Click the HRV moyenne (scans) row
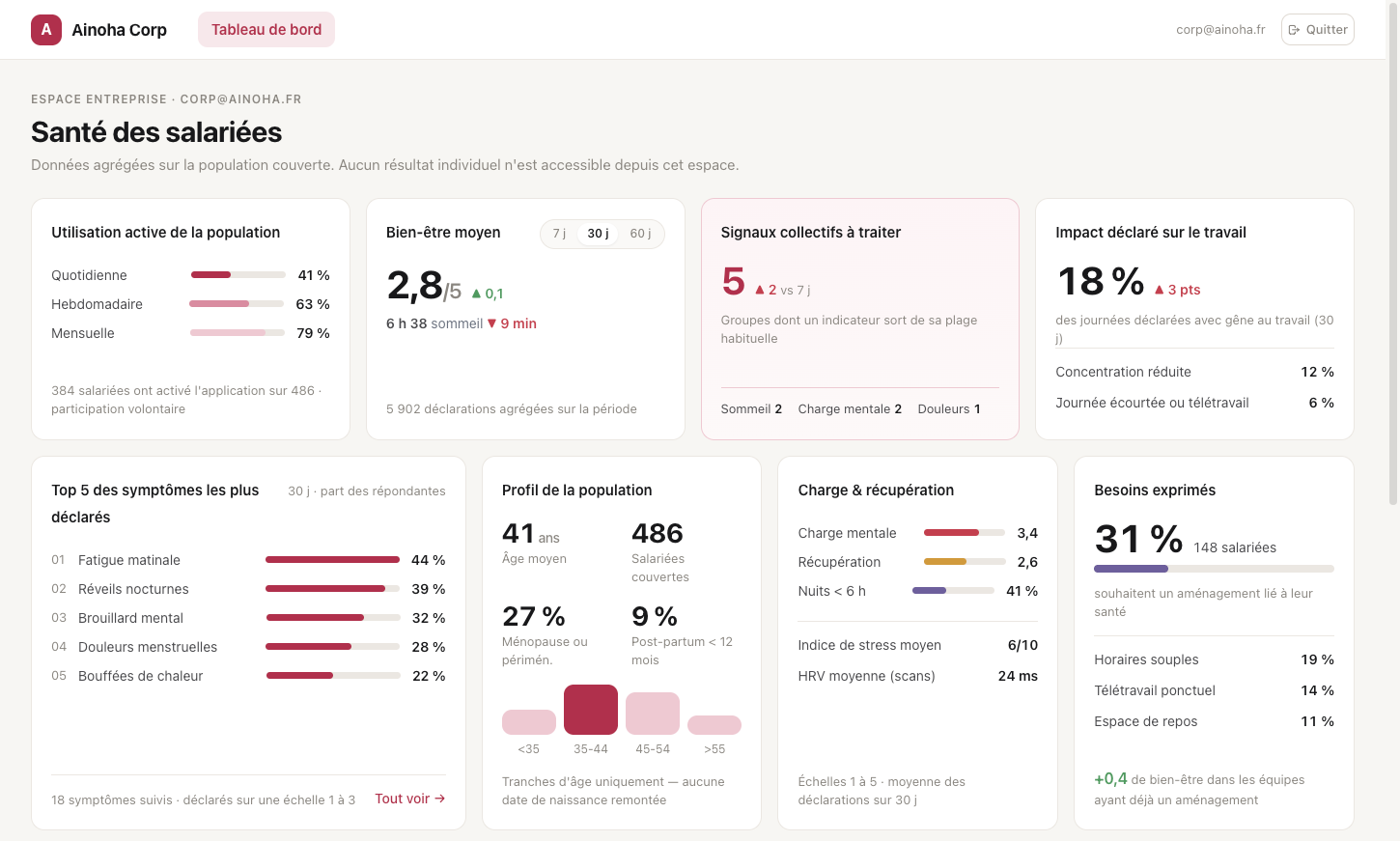1400x841 pixels. [918, 676]
